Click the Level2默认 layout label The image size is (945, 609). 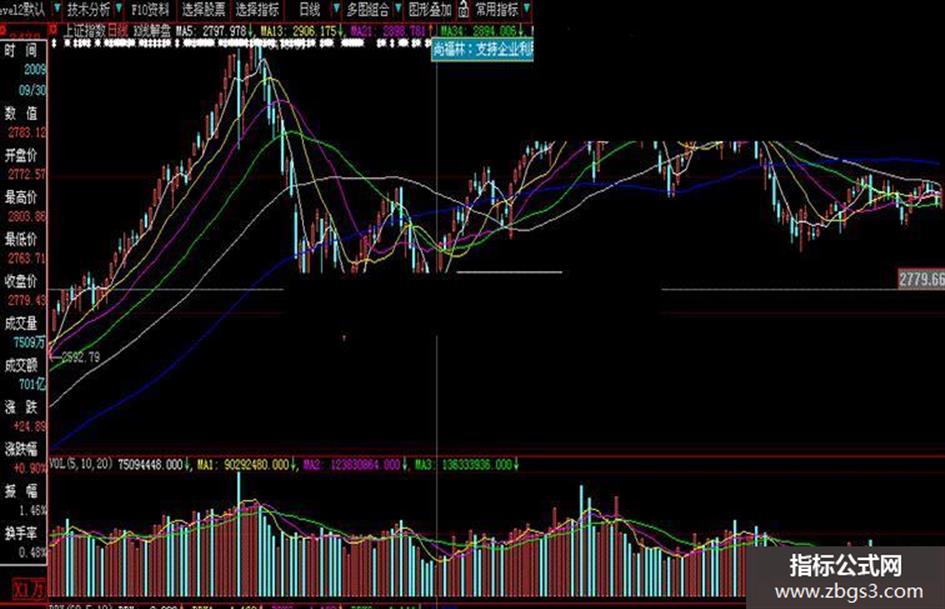click(x=23, y=9)
